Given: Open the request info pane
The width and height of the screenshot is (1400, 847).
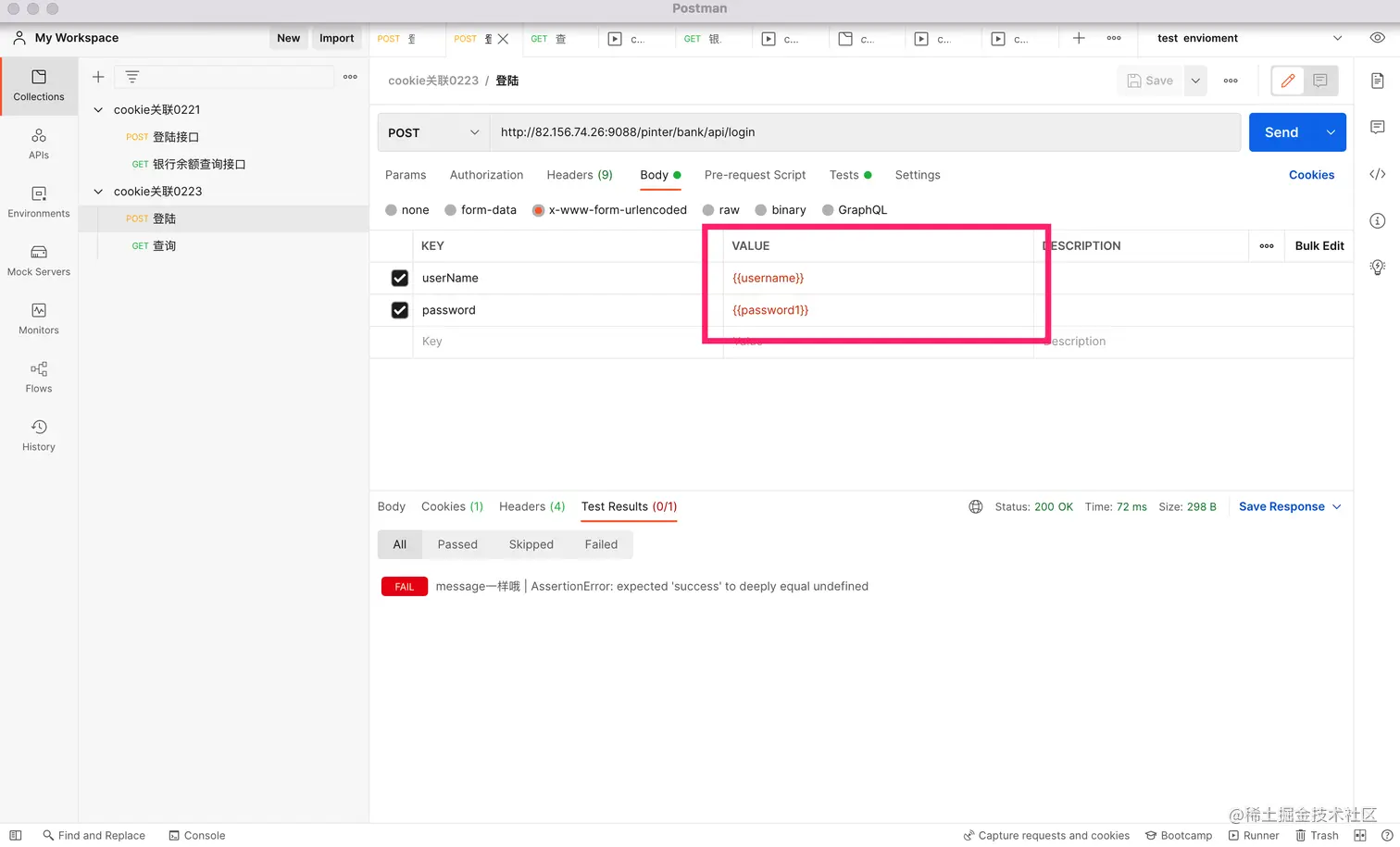Looking at the screenshot, I should [x=1378, y=220].
